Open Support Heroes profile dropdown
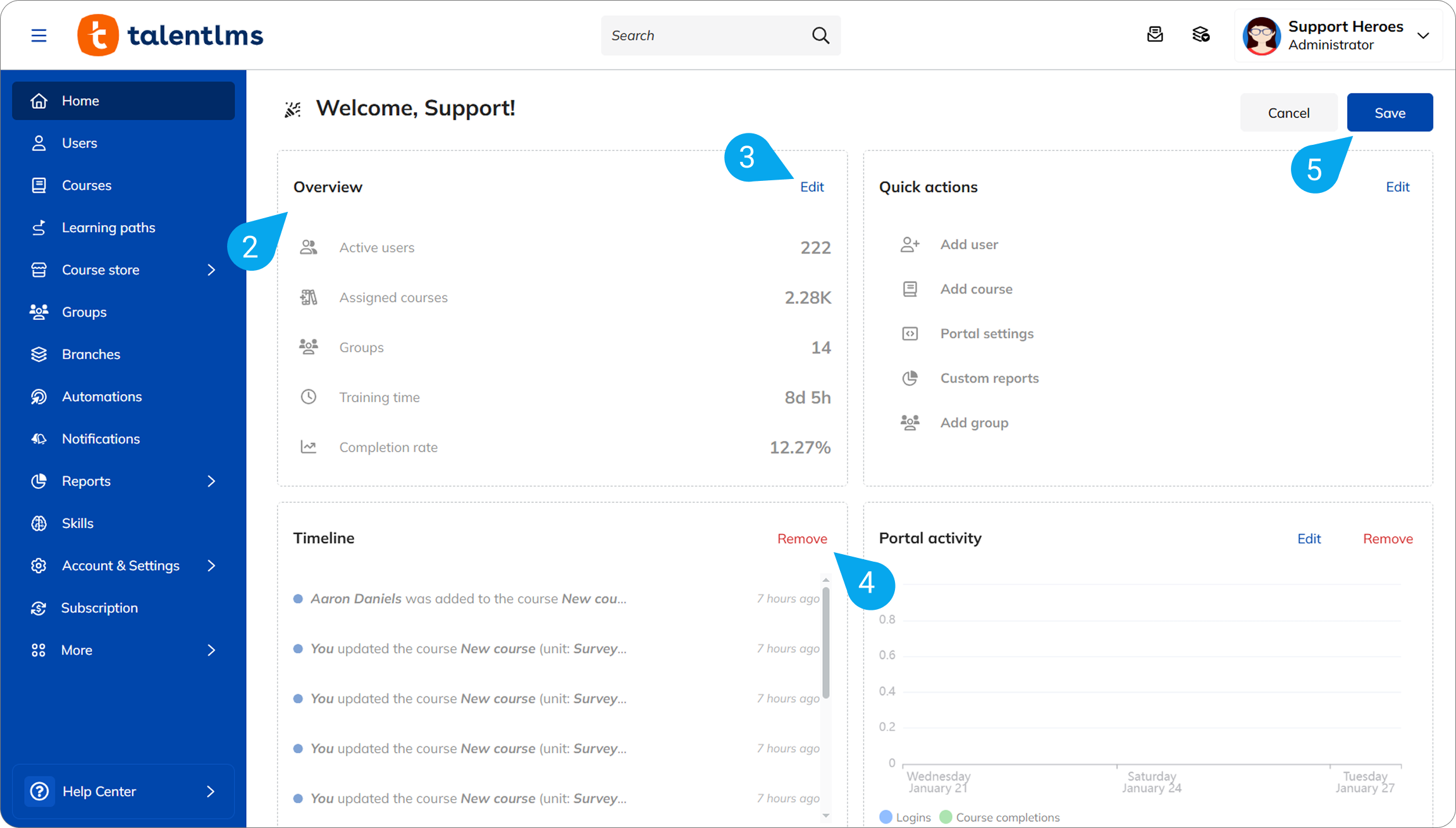 coord(1423,35)
